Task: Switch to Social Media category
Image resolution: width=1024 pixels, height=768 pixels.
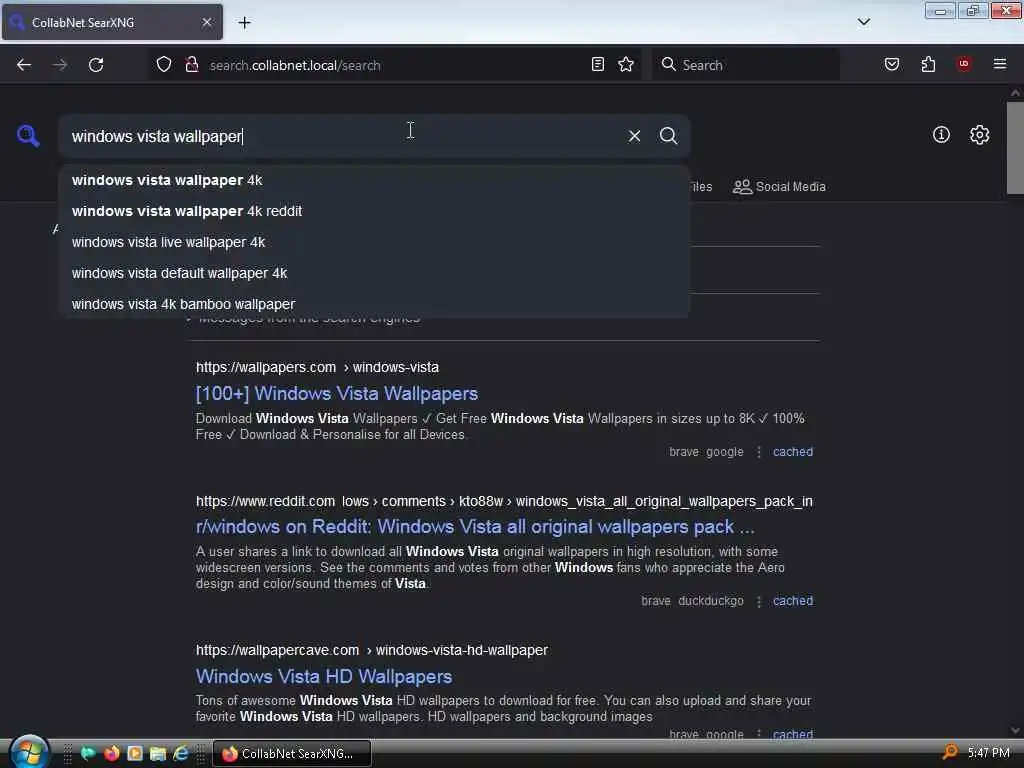Action: pos(779,187)
